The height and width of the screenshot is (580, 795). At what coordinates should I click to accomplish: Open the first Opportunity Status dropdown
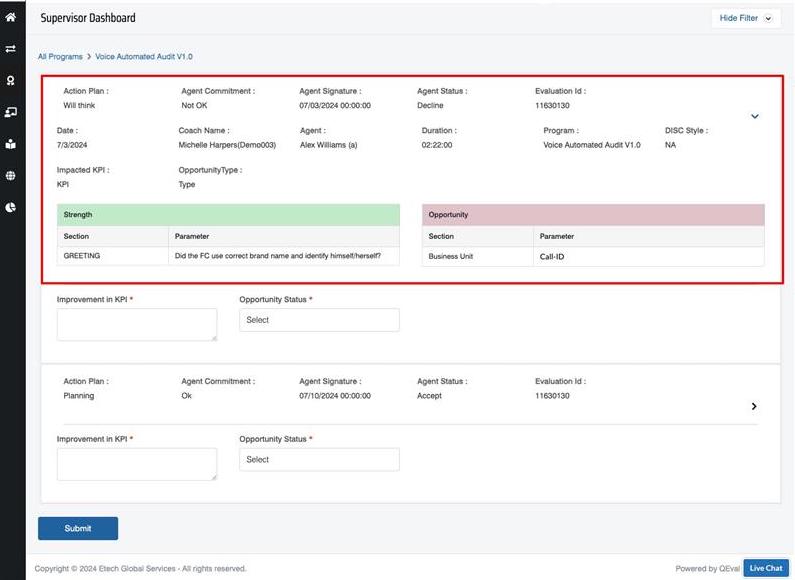(x=319, y=320)
